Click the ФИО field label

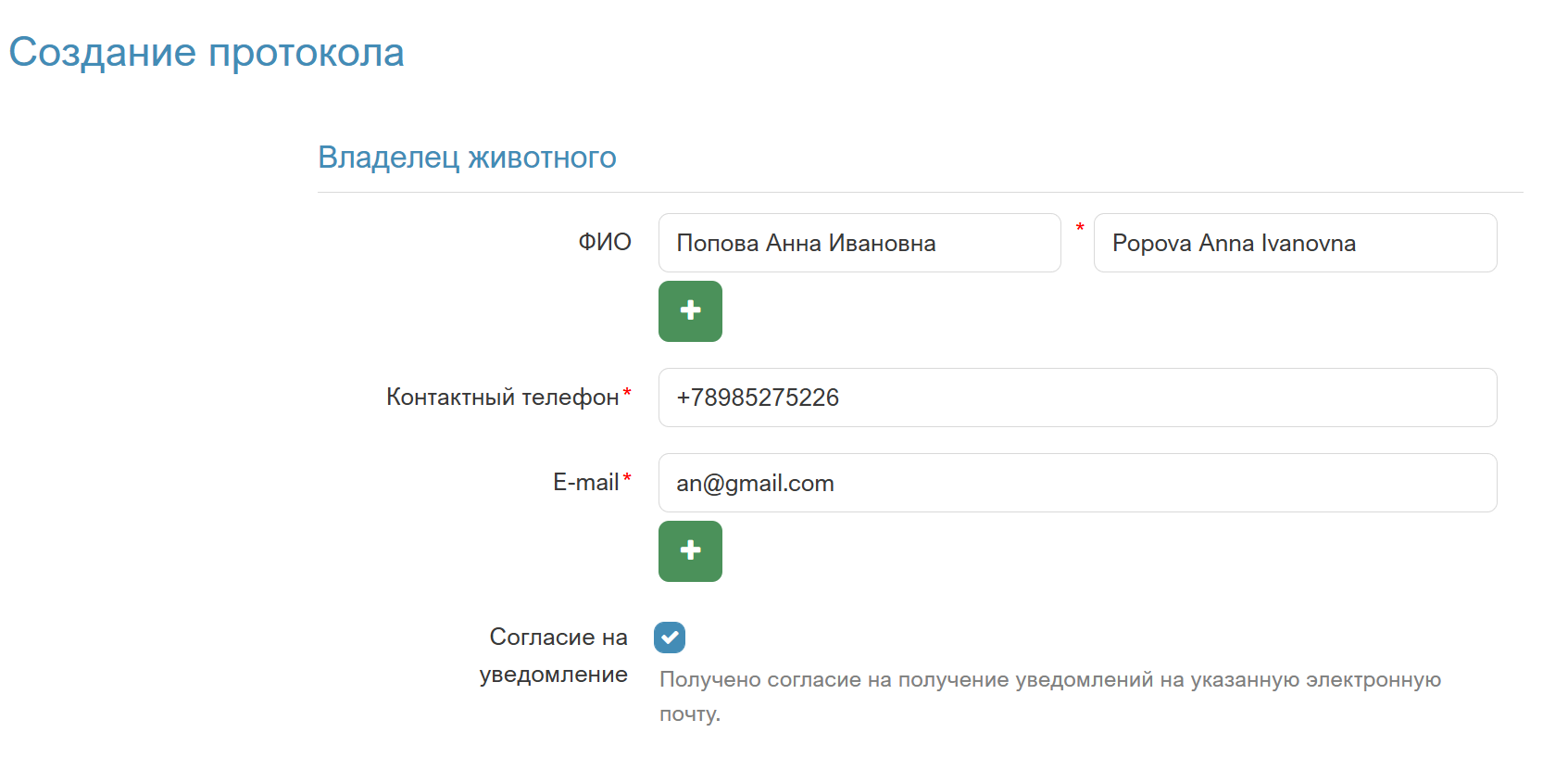pos(605,243)
